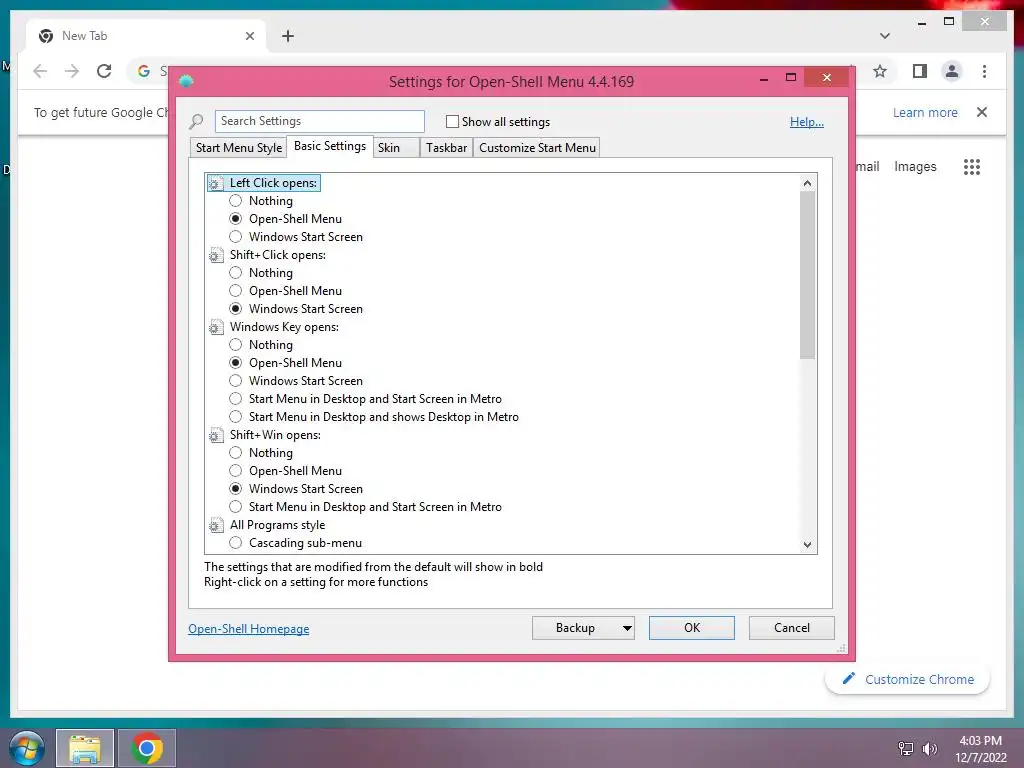Select Windows Start Screen under Shift+Click opens

pos(236,309)
